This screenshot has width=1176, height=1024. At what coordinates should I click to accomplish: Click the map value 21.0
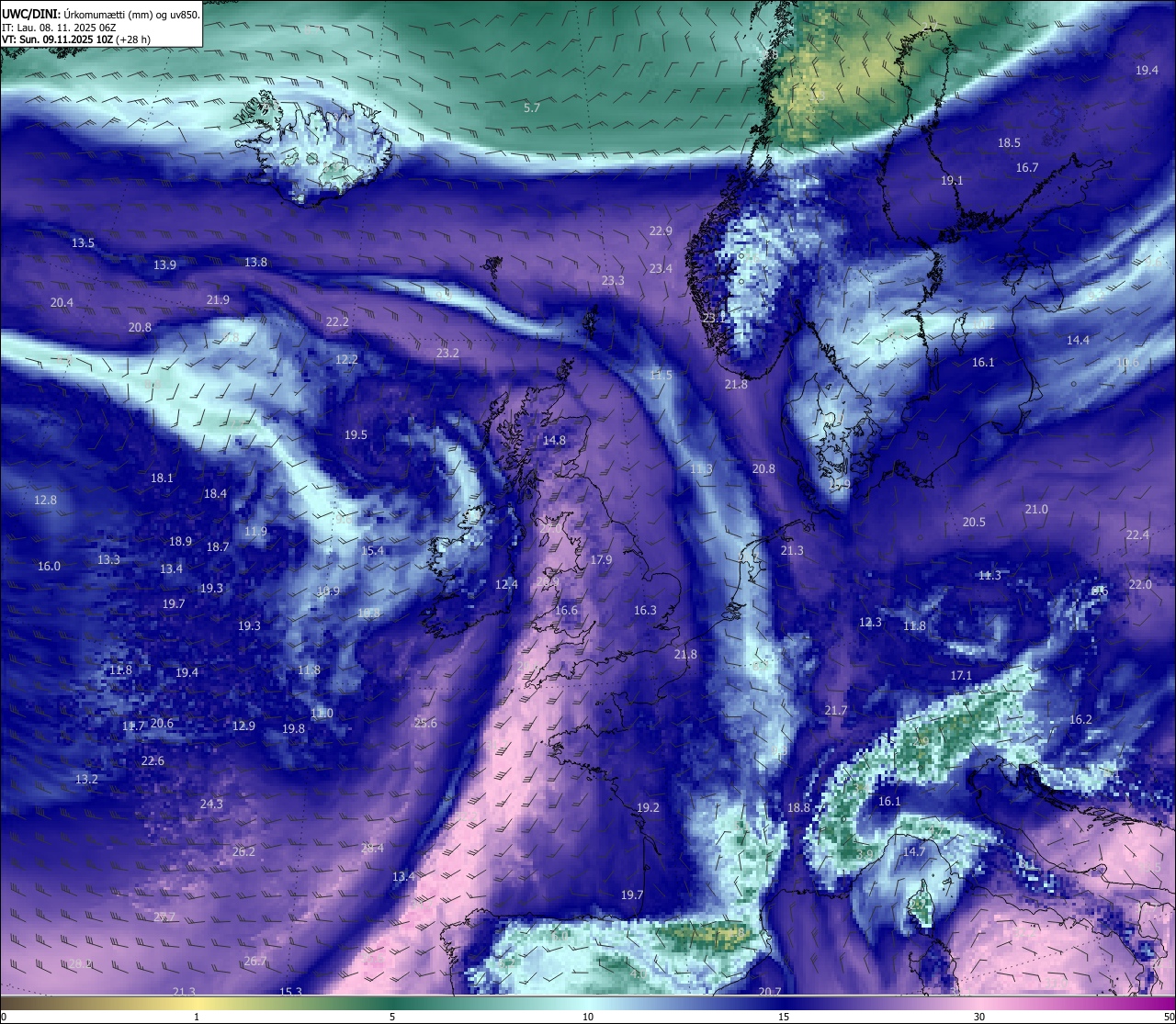1036,510
